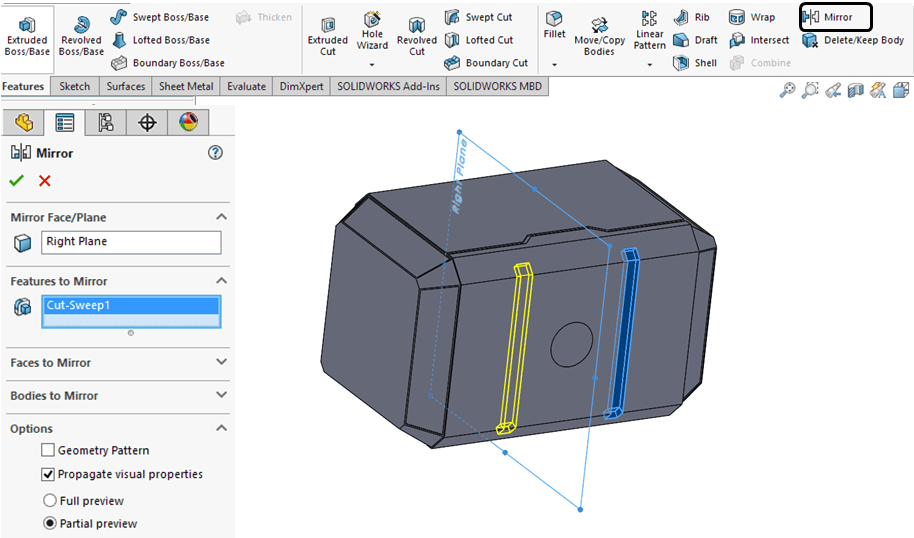Select the Revolved Boss/Base tool
Screen dimensions: 914x538
coord(81,34)
